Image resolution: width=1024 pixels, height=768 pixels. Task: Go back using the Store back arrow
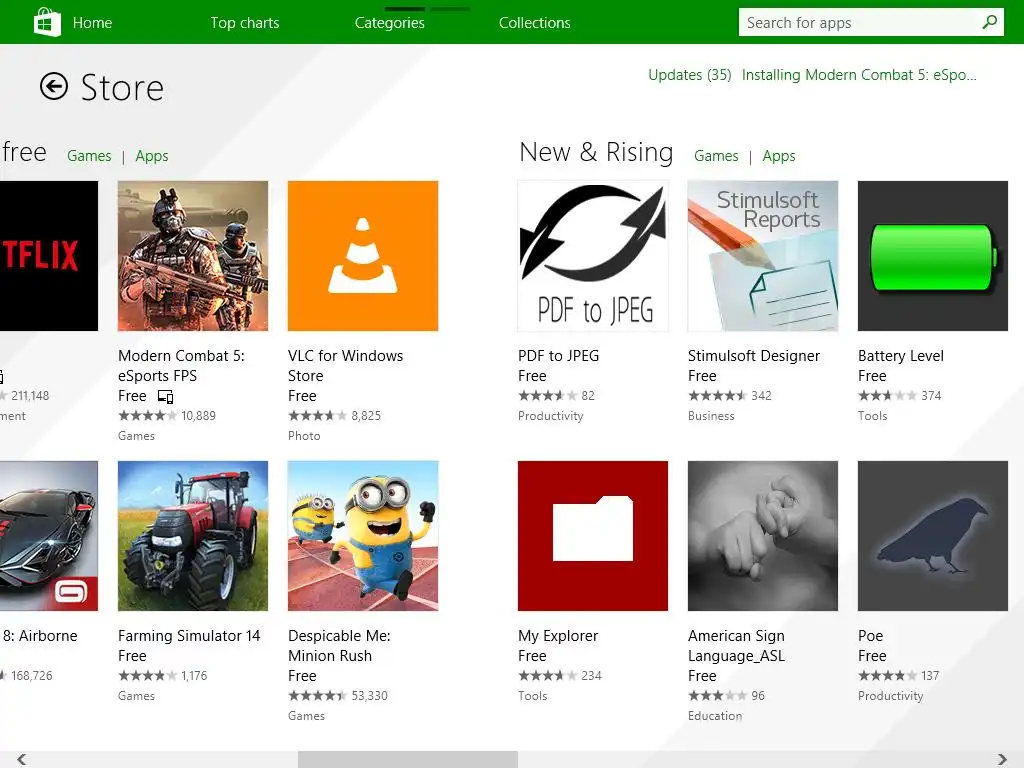(54, 86)
